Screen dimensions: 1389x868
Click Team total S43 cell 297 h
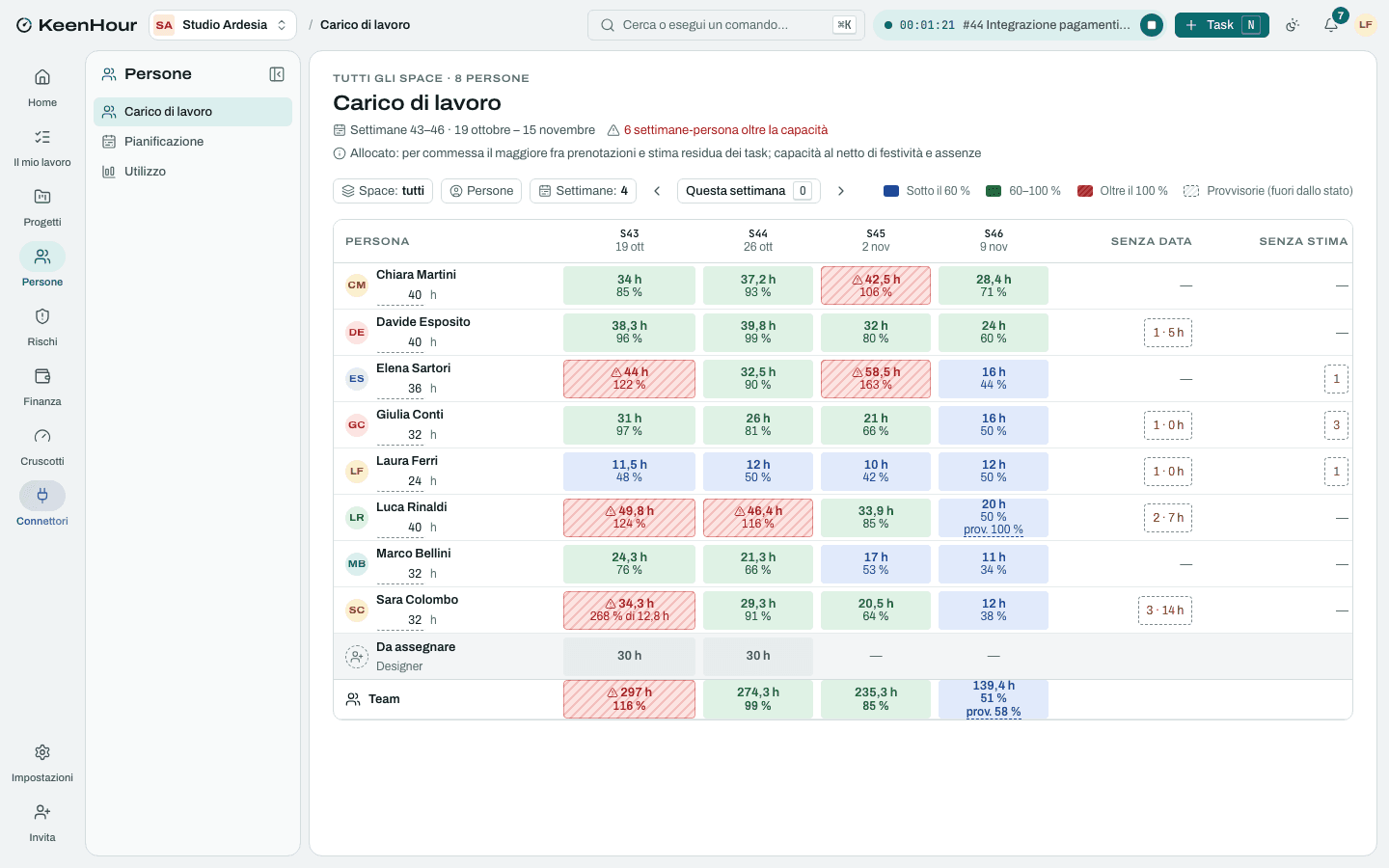[x=629, y=699]
